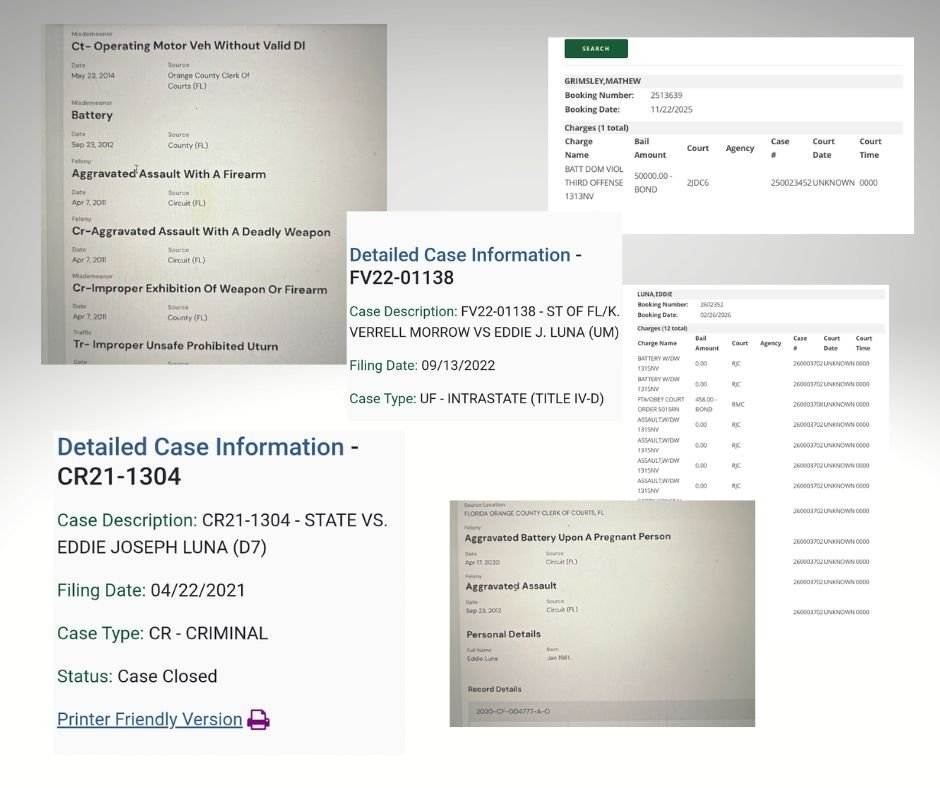Select the GRIMSLEY,MATHEW name header

[x=602, y=81]
